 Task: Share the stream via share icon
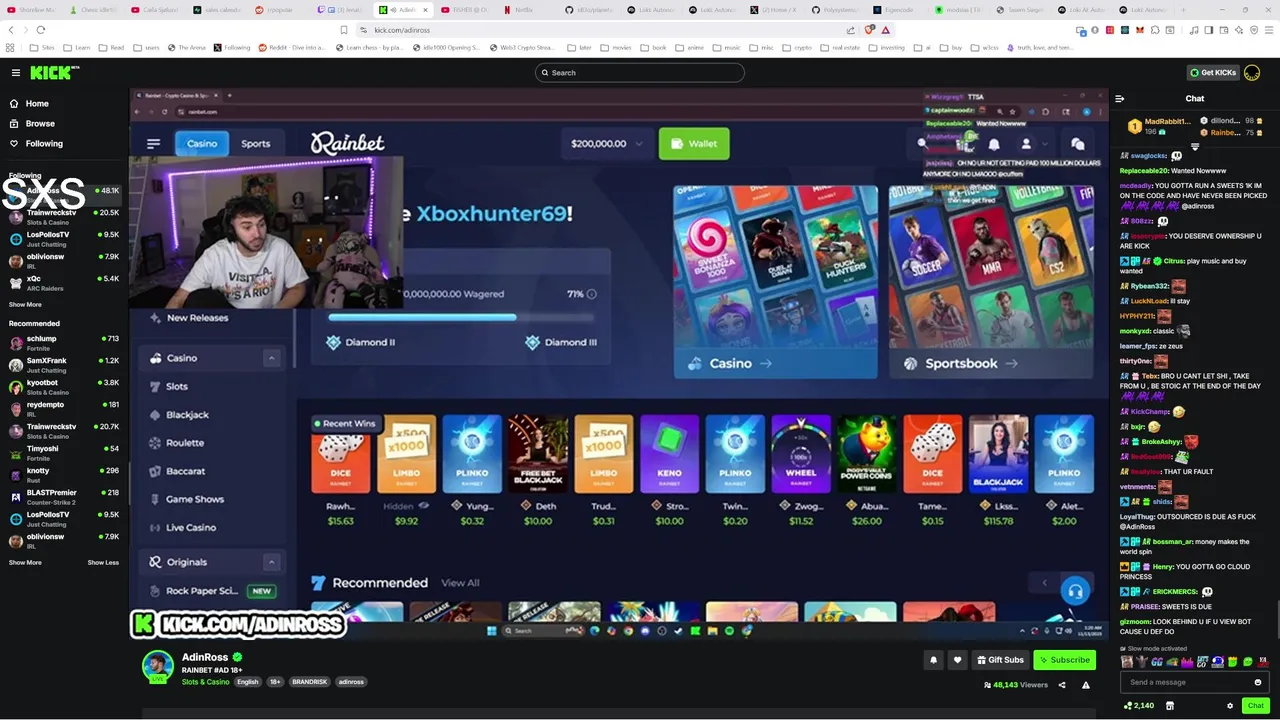1062,685
